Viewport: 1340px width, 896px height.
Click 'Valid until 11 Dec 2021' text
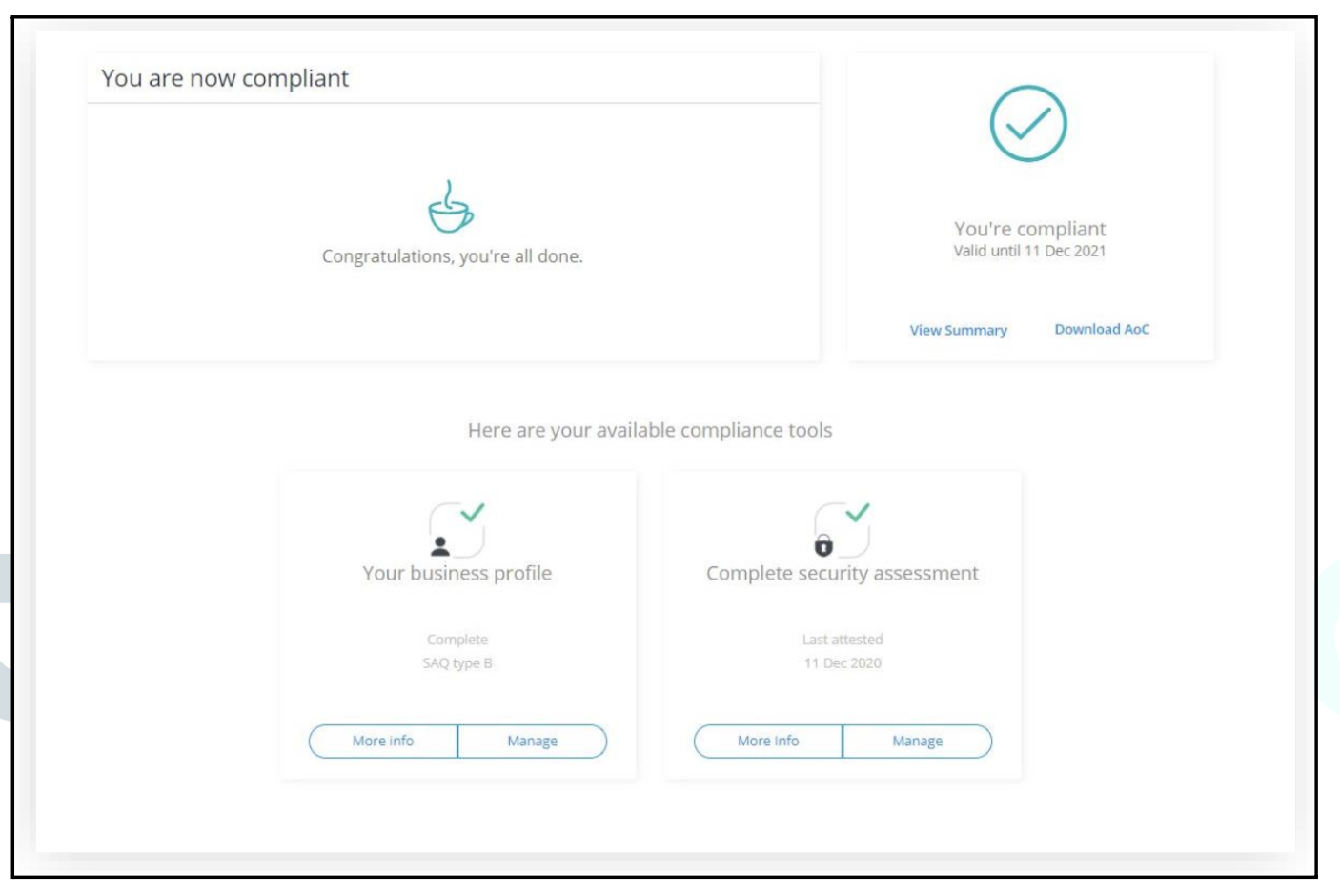[x=1029, y=251]
